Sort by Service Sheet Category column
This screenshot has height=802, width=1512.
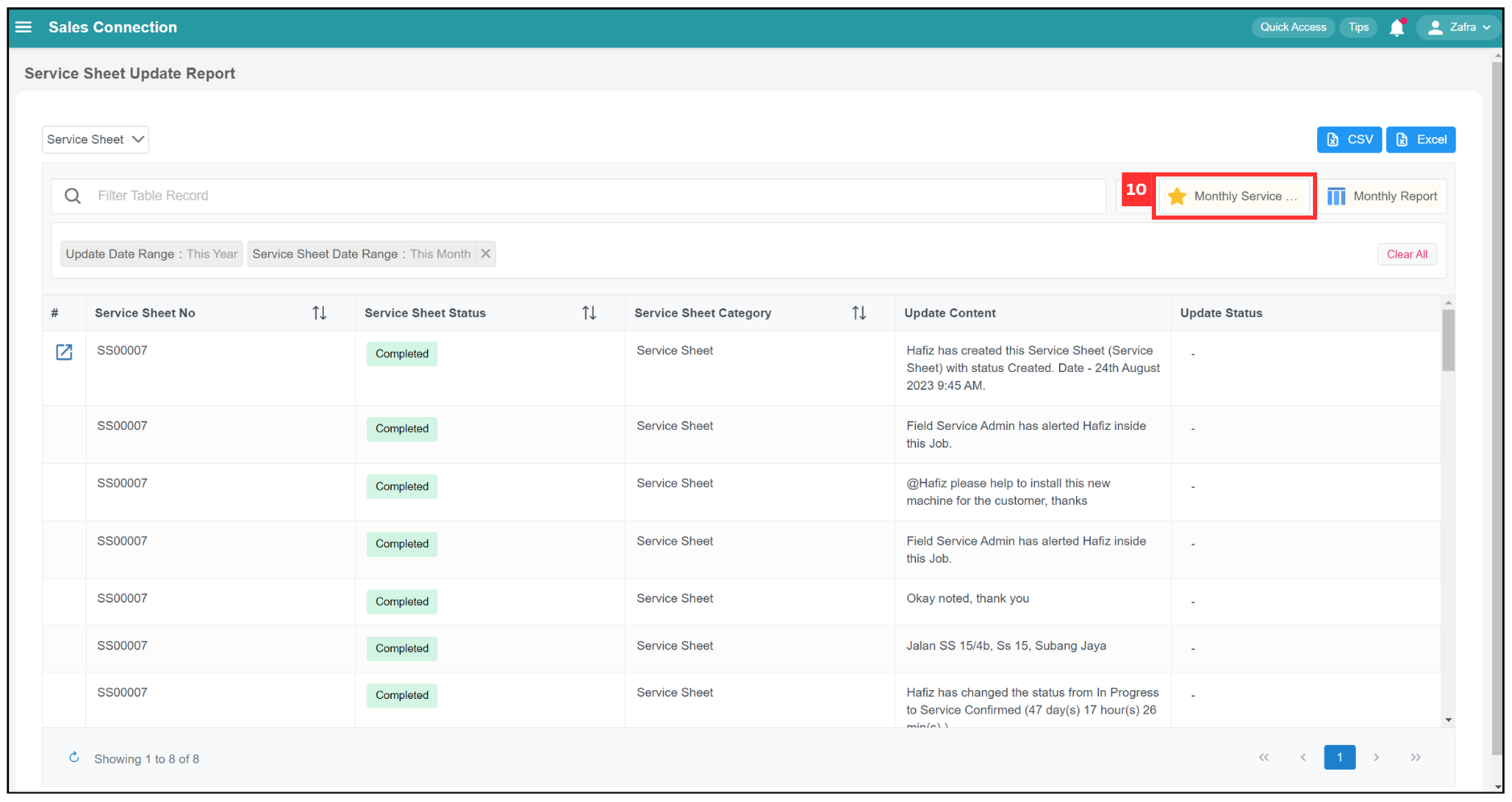click(859, 313)
